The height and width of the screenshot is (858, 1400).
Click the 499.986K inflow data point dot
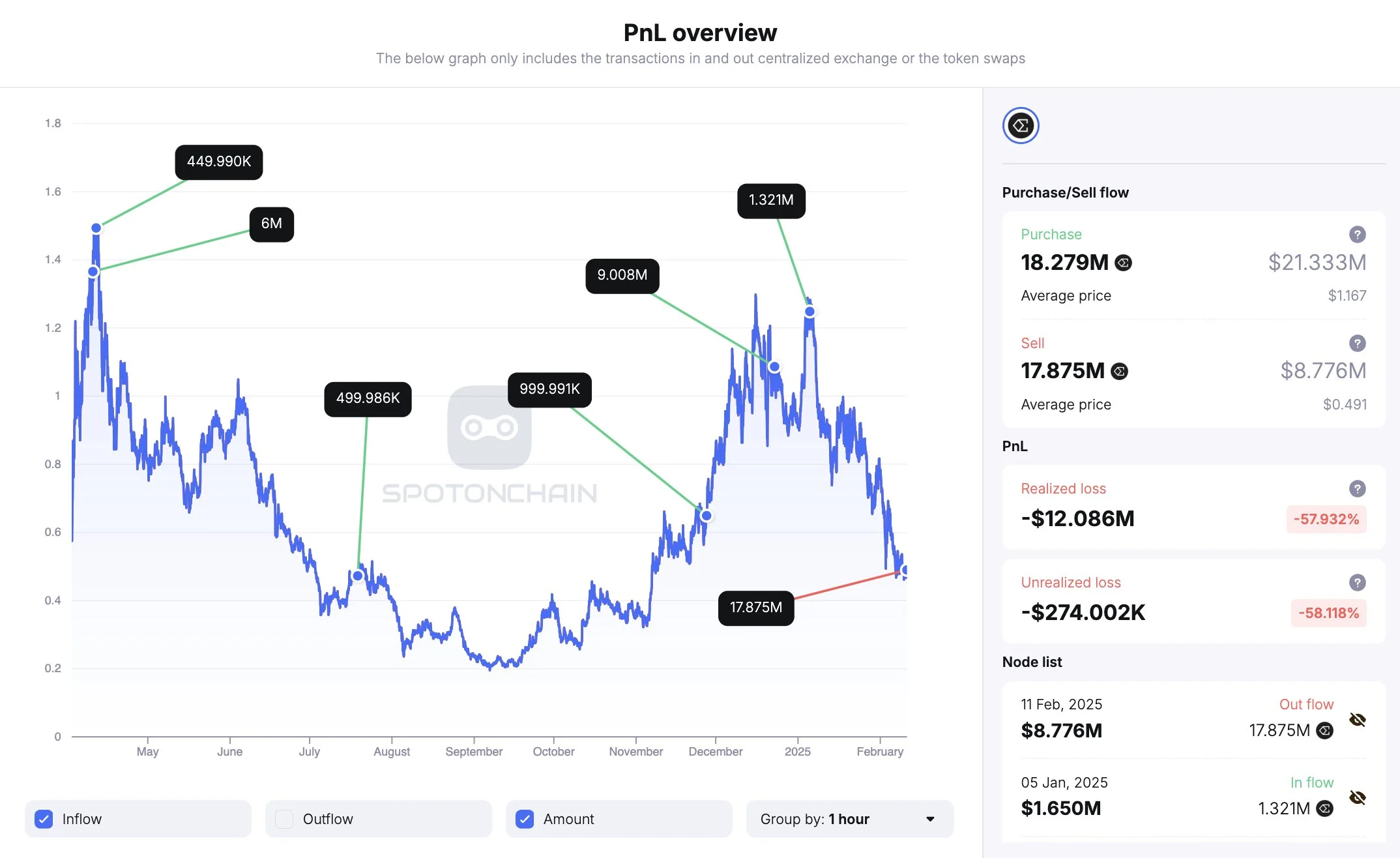click(x=358, y=576)
